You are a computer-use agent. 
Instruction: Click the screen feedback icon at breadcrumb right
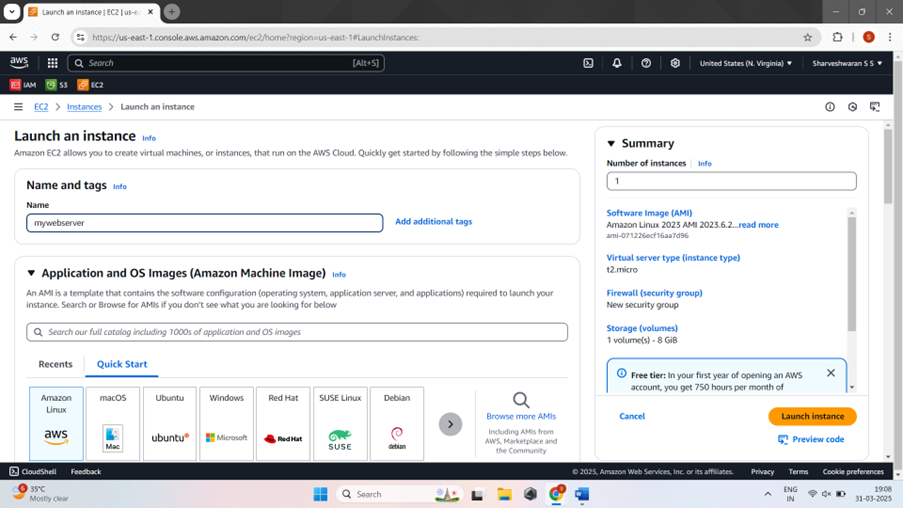coord(875,107)
